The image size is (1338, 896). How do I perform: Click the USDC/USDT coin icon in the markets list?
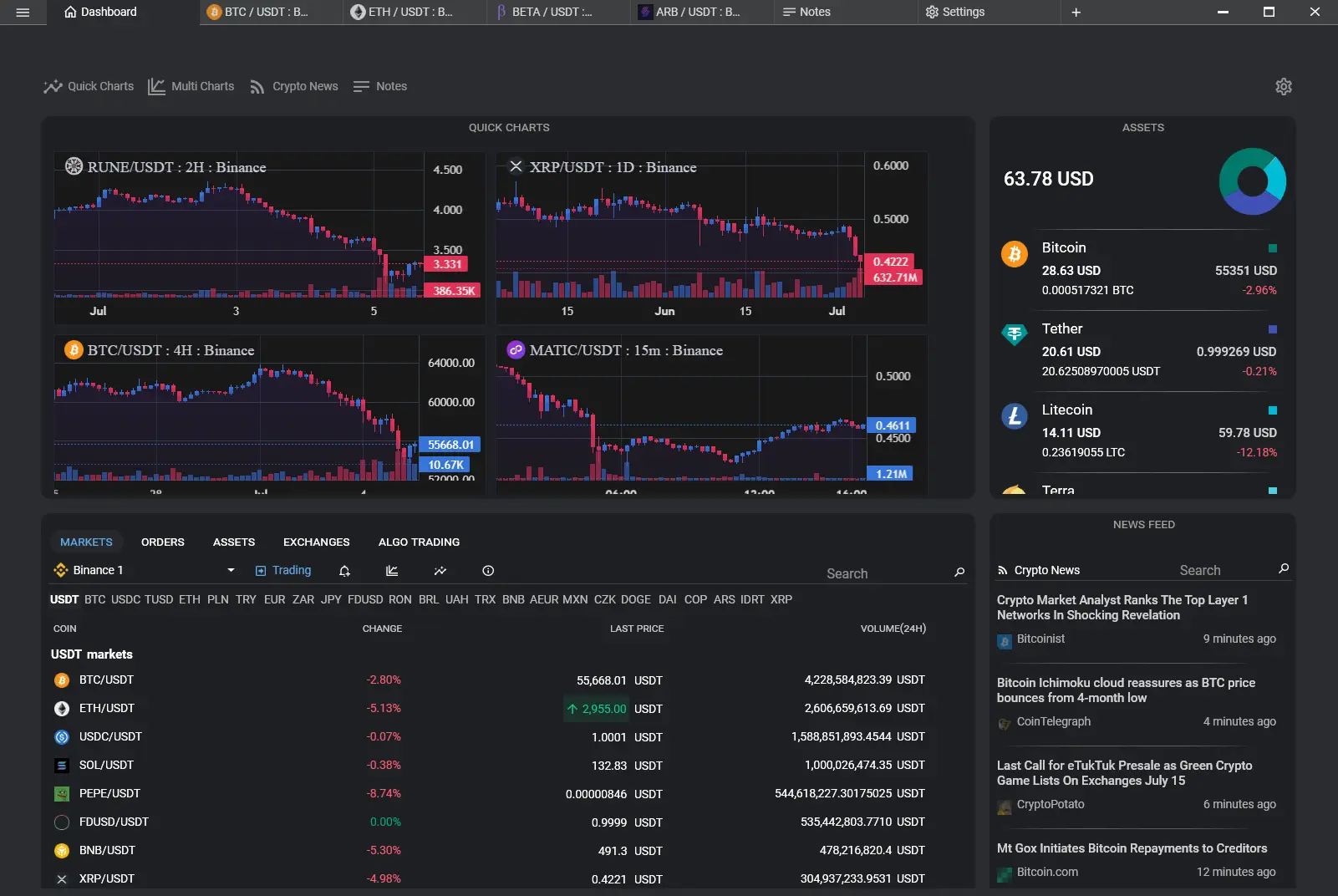point(62,737)
